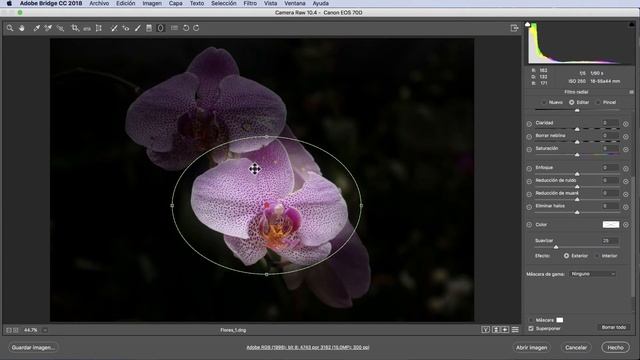Select the Transform tool

point(99,28)
